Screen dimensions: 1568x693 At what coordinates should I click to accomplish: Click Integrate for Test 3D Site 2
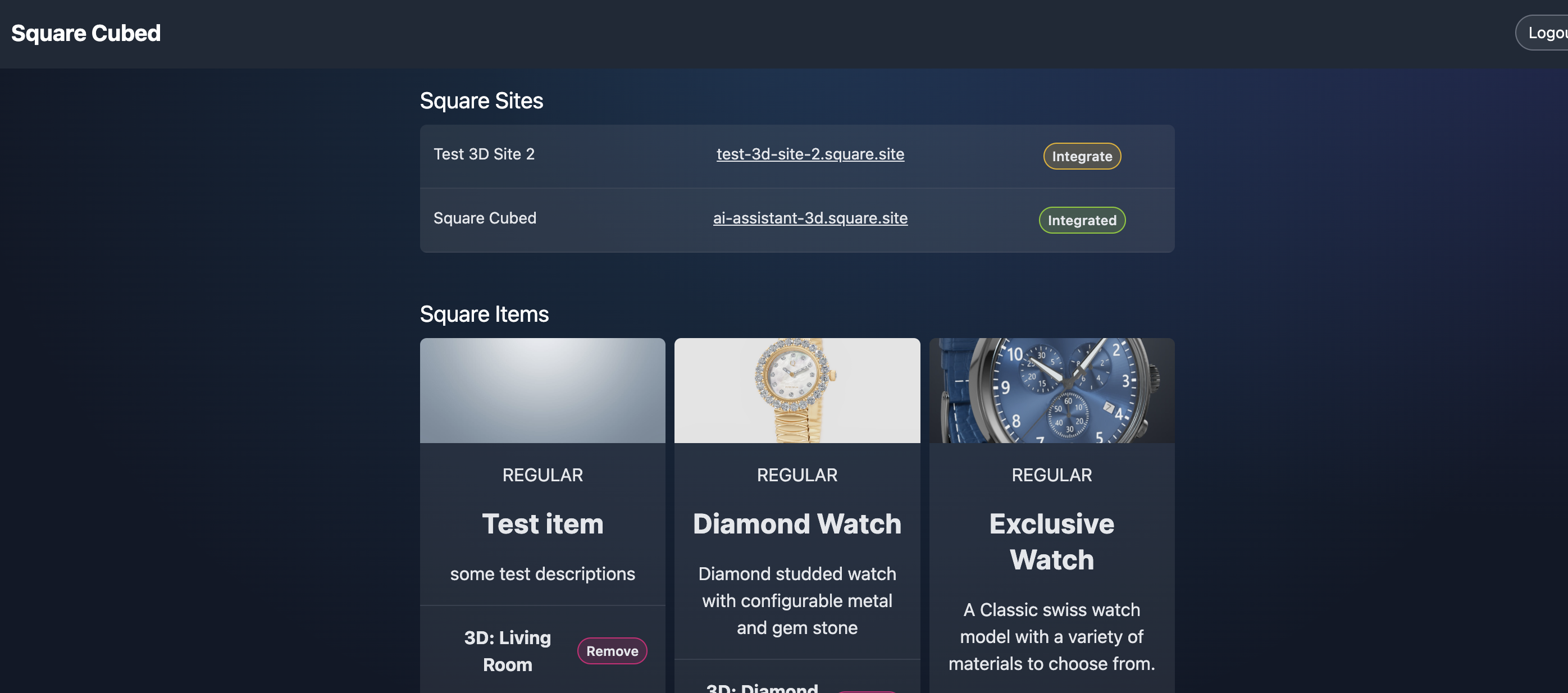(x=1082, y=156)
